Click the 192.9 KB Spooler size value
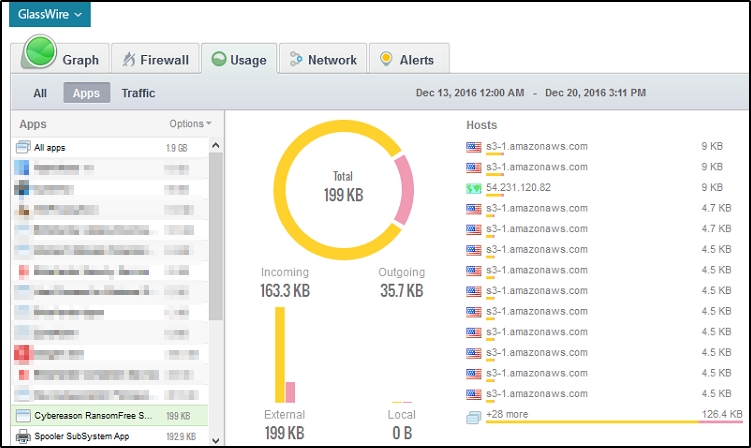 point(181,437)
